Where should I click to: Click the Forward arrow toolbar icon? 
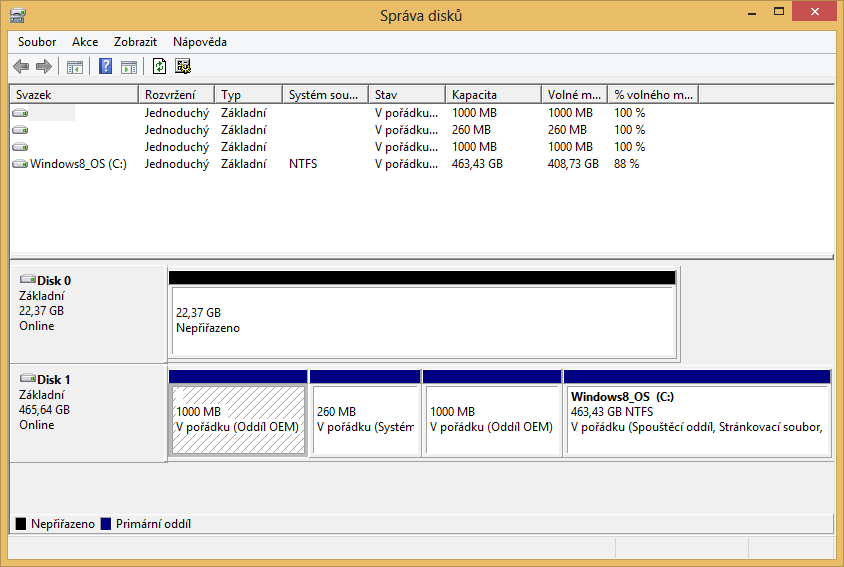click(x=43, y=67)
